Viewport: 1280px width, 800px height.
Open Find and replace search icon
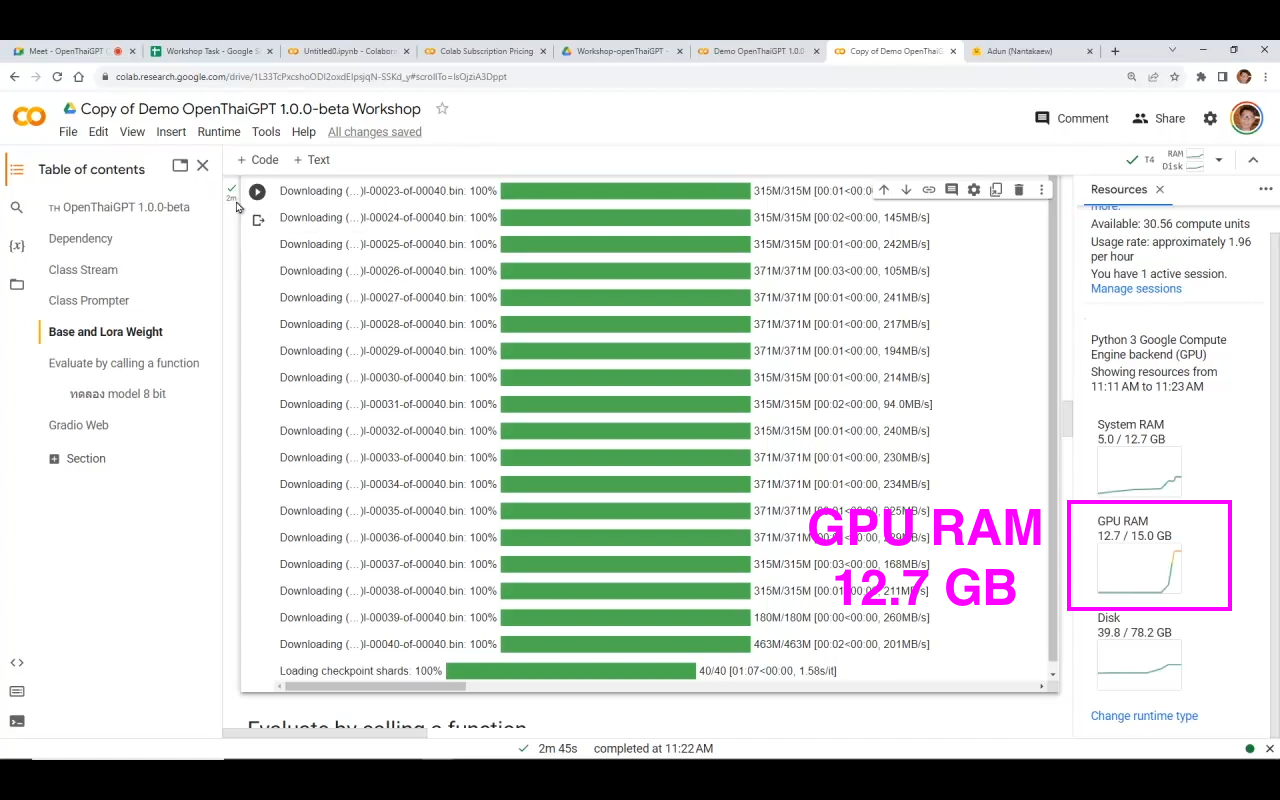pos(16,208)
